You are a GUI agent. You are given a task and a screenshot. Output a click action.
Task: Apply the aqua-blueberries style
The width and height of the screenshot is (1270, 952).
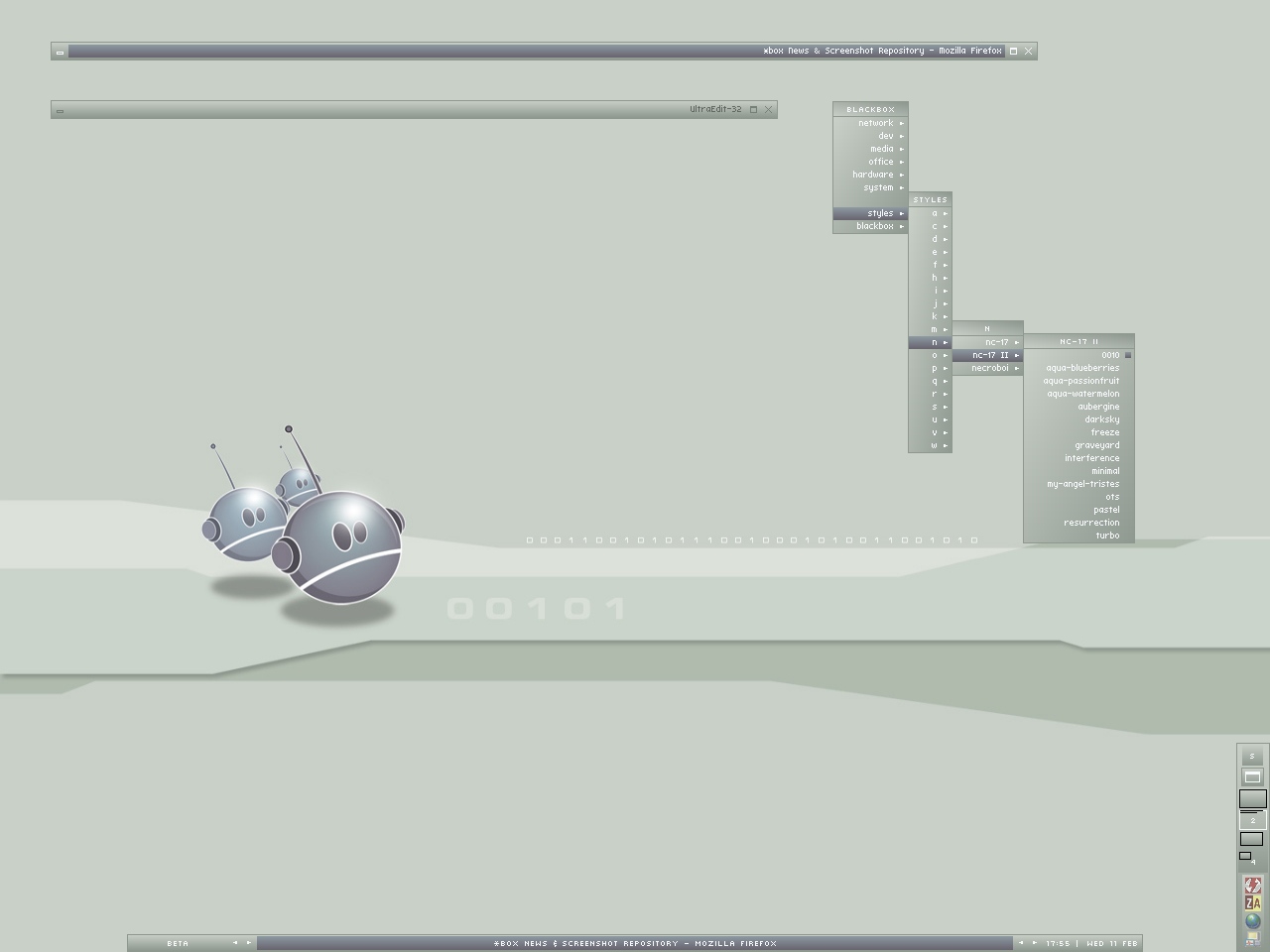click(x=1081, y=368)
